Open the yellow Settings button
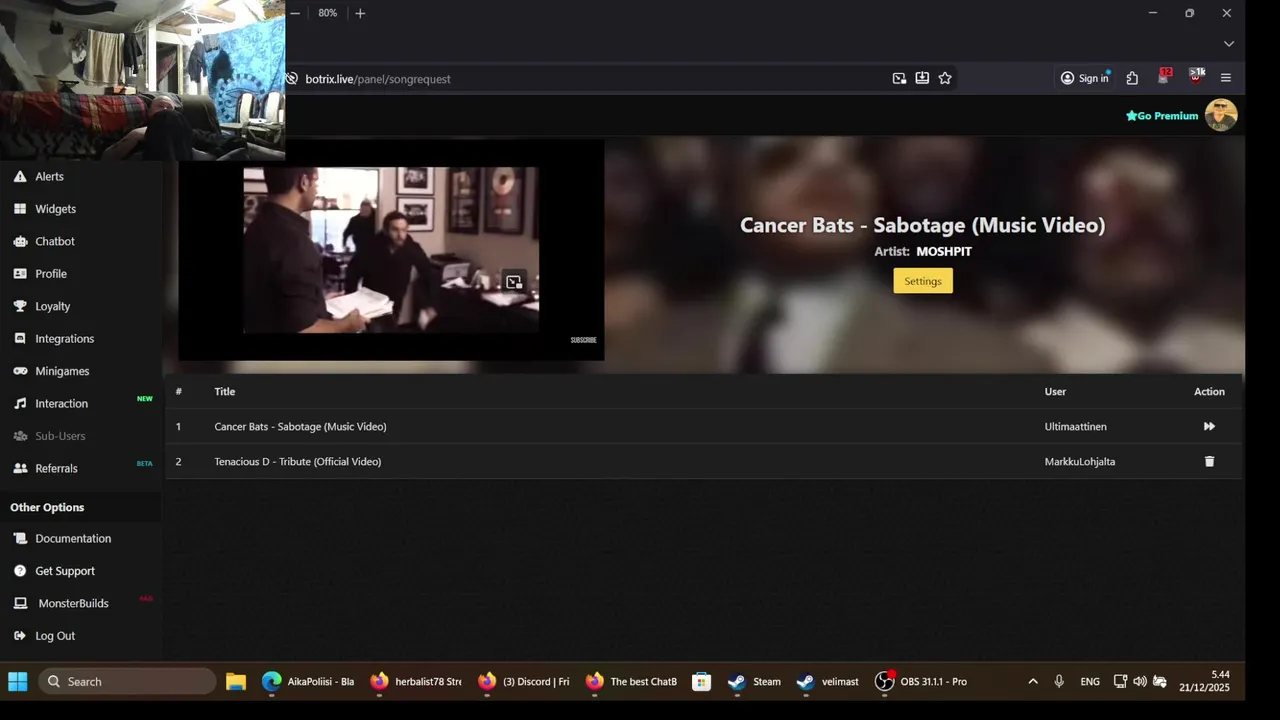The image size is (1280, 720). (x=923, y=281)
